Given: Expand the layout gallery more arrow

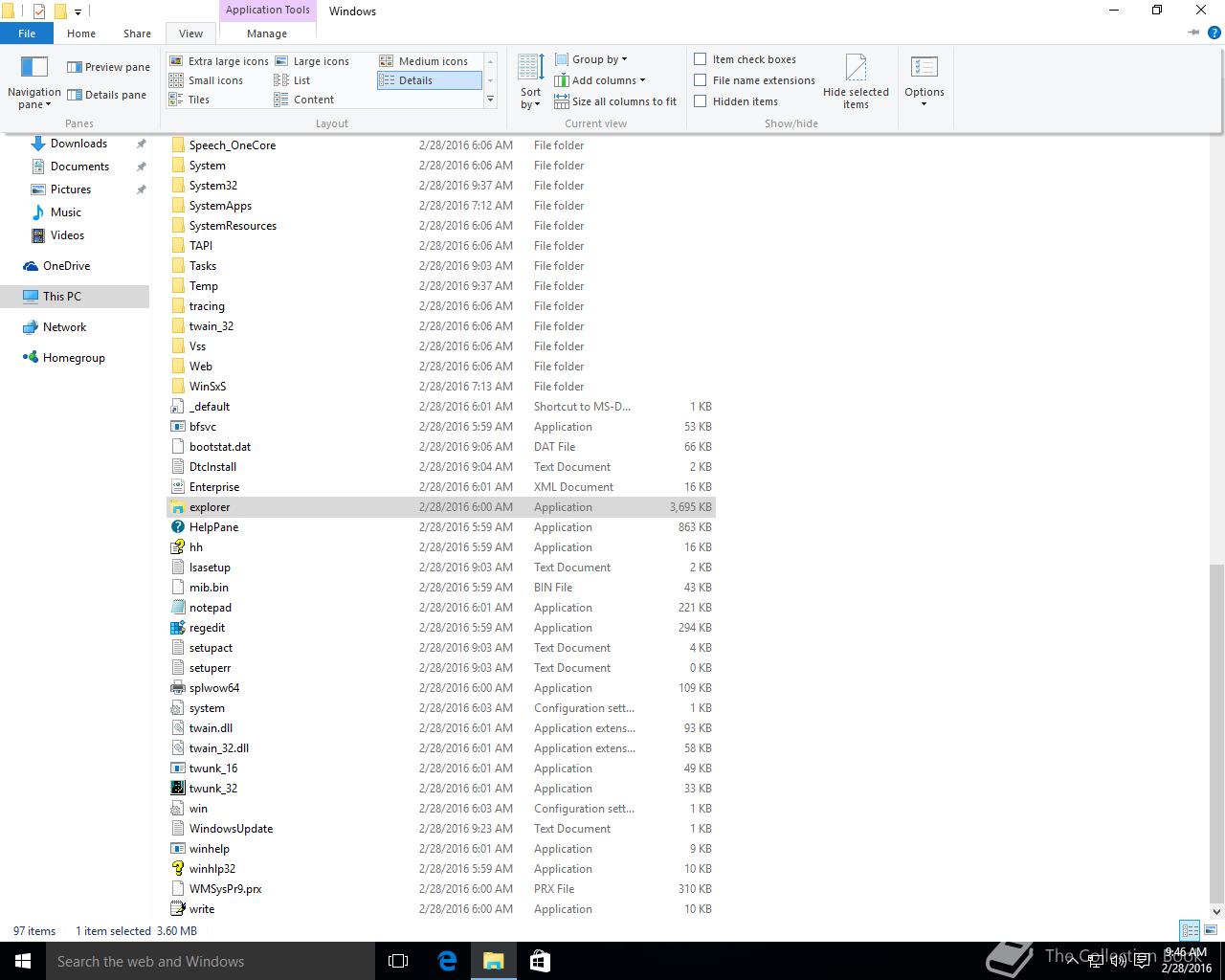Looking at the screenshot, I should [490, 100].
